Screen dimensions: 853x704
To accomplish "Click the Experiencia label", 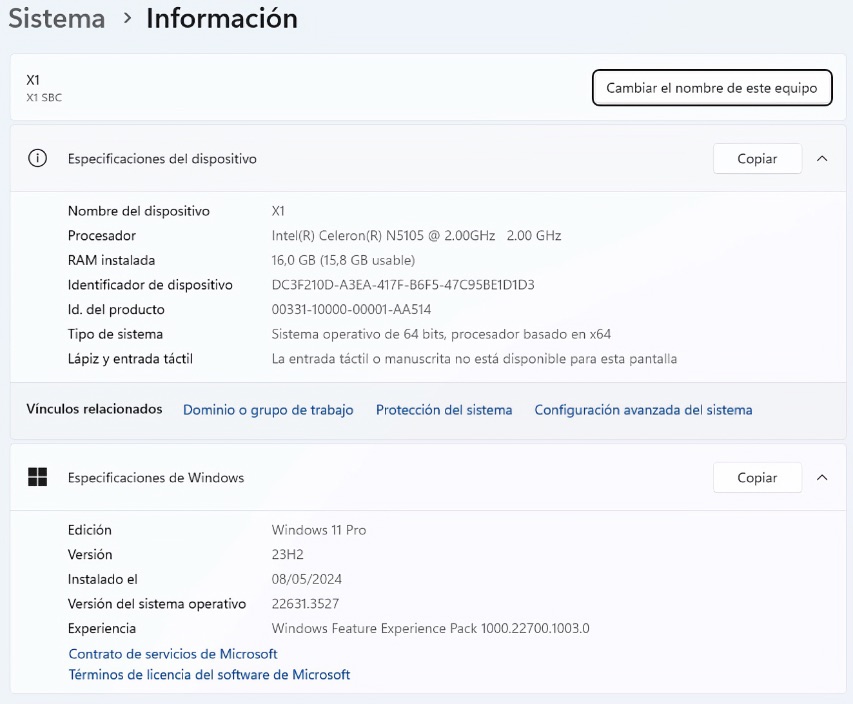I will pos(102,628).
